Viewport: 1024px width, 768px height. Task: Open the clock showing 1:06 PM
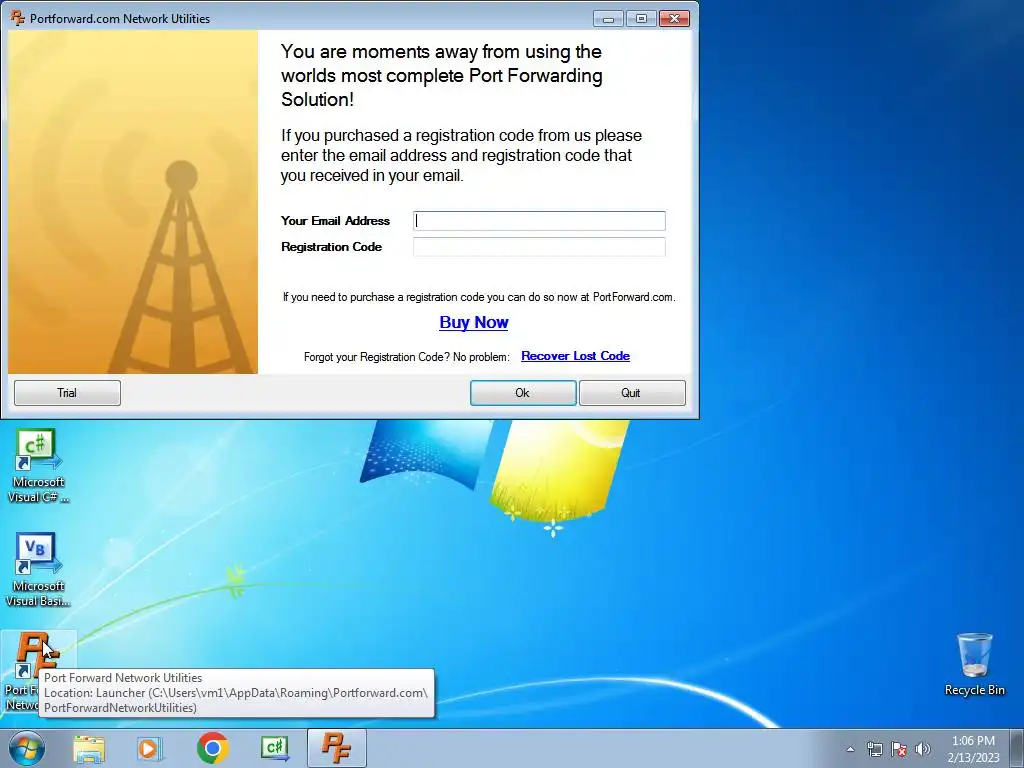pyautogui.click(x=973, y=748)
